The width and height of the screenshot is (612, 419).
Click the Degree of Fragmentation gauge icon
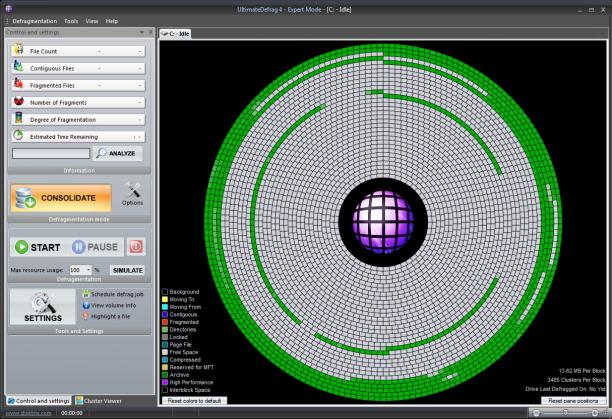pyautogui.click(x=18, y=118)
